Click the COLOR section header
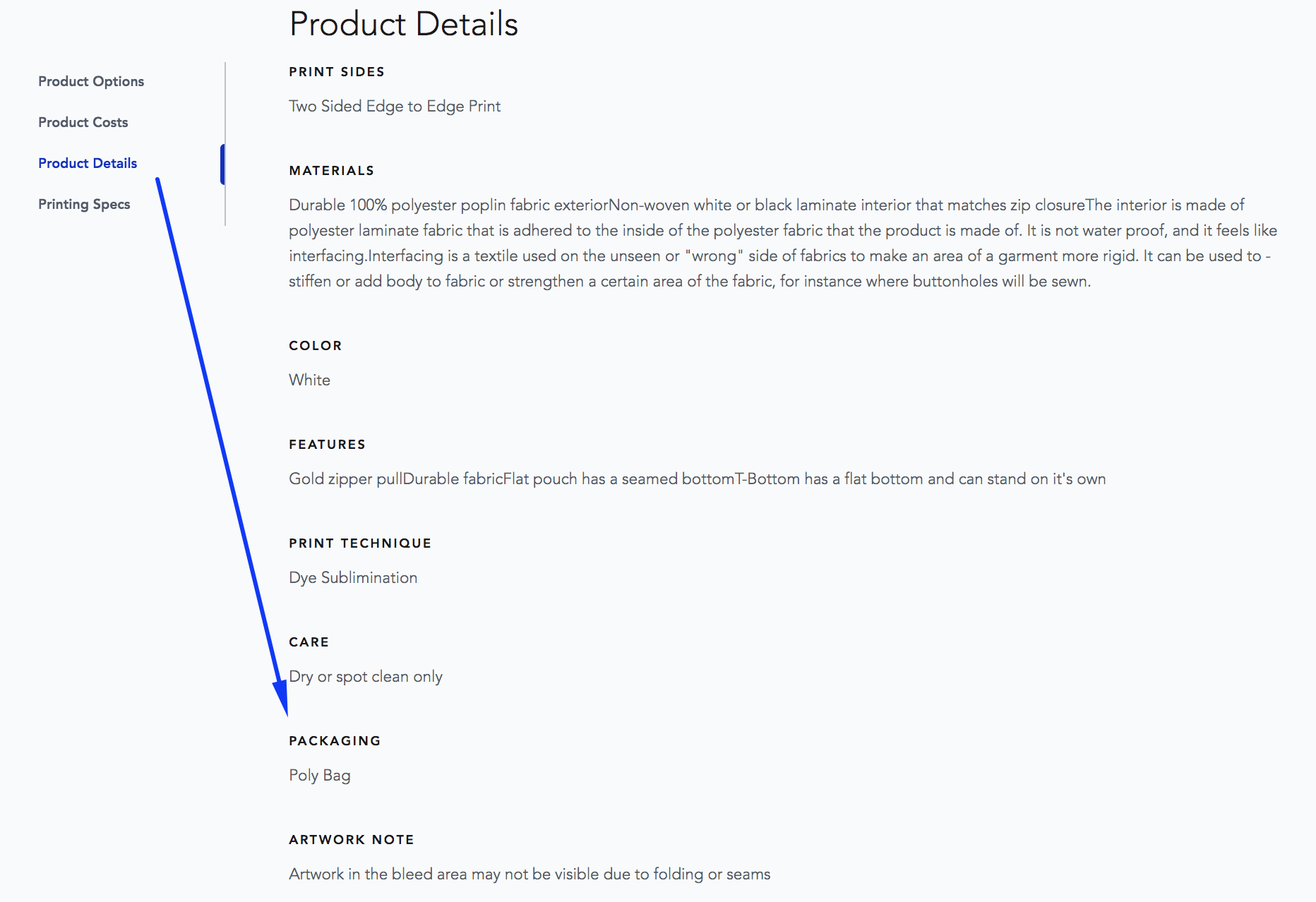 (315, 345)
